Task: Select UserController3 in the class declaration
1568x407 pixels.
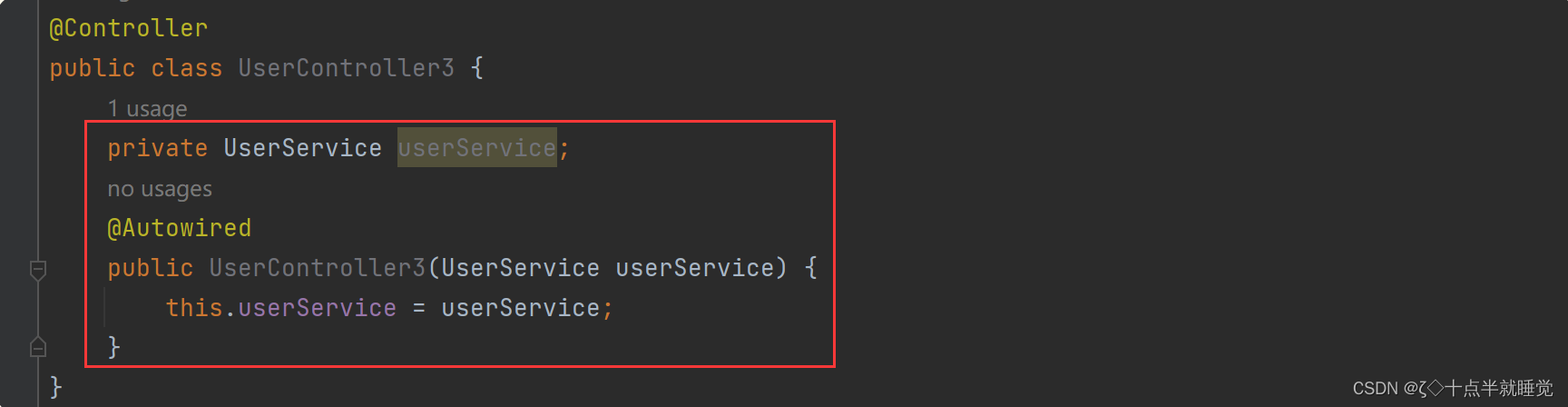Action: click(346, 68)
